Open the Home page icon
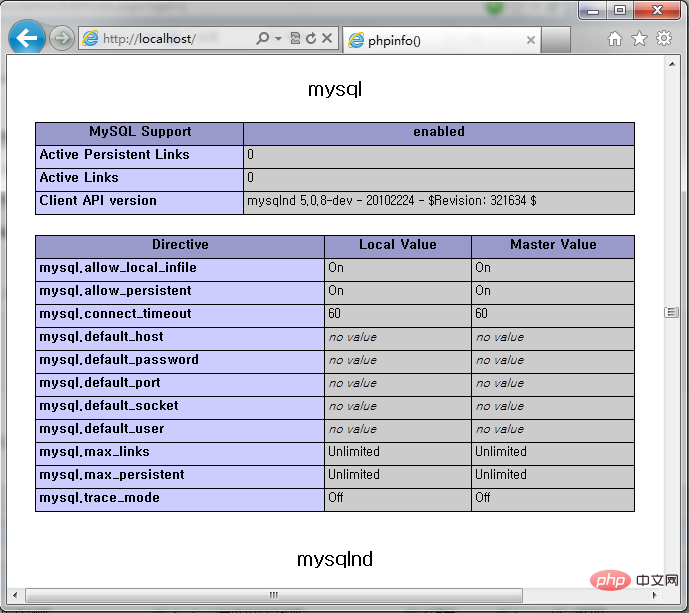The height and width of the screenshot is (613, 689). tap(615, 39)
